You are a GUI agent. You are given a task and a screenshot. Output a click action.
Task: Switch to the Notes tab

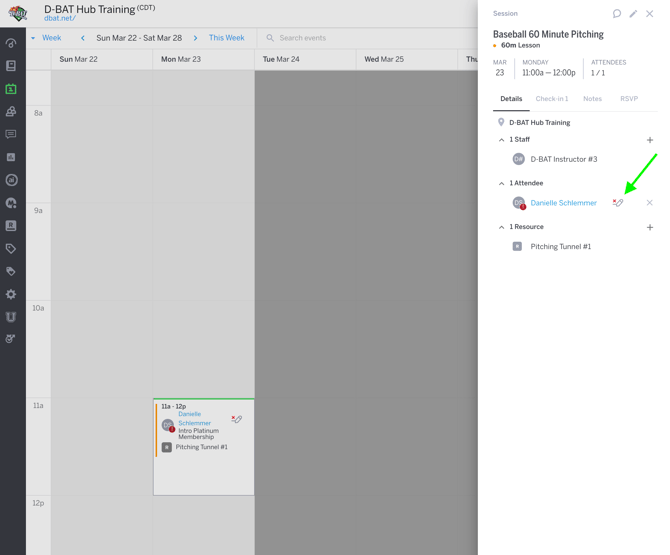592,99
